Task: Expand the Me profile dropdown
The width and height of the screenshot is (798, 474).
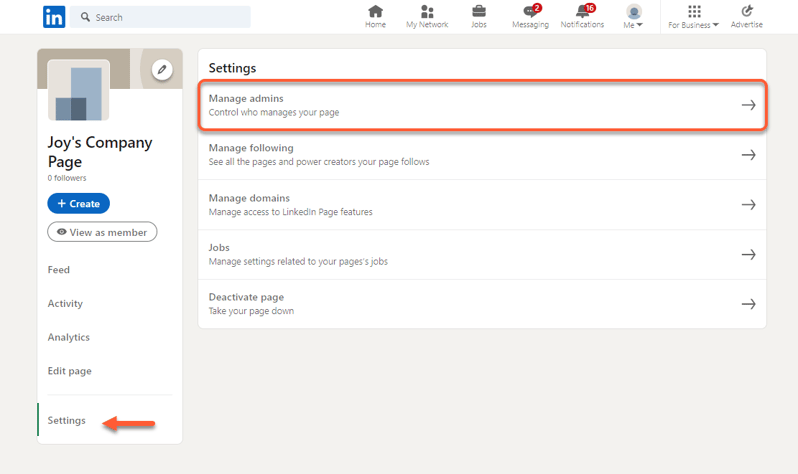Action: [634, 17]
